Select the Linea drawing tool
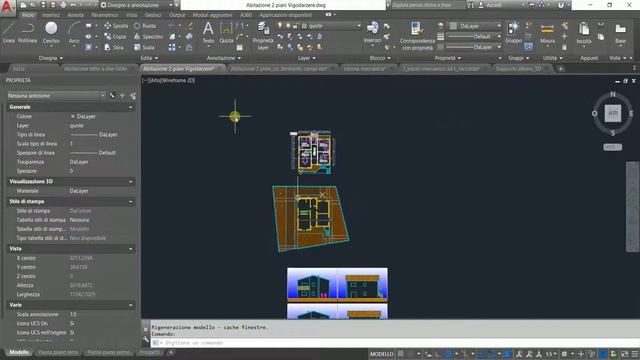 (x=9, y=33)
